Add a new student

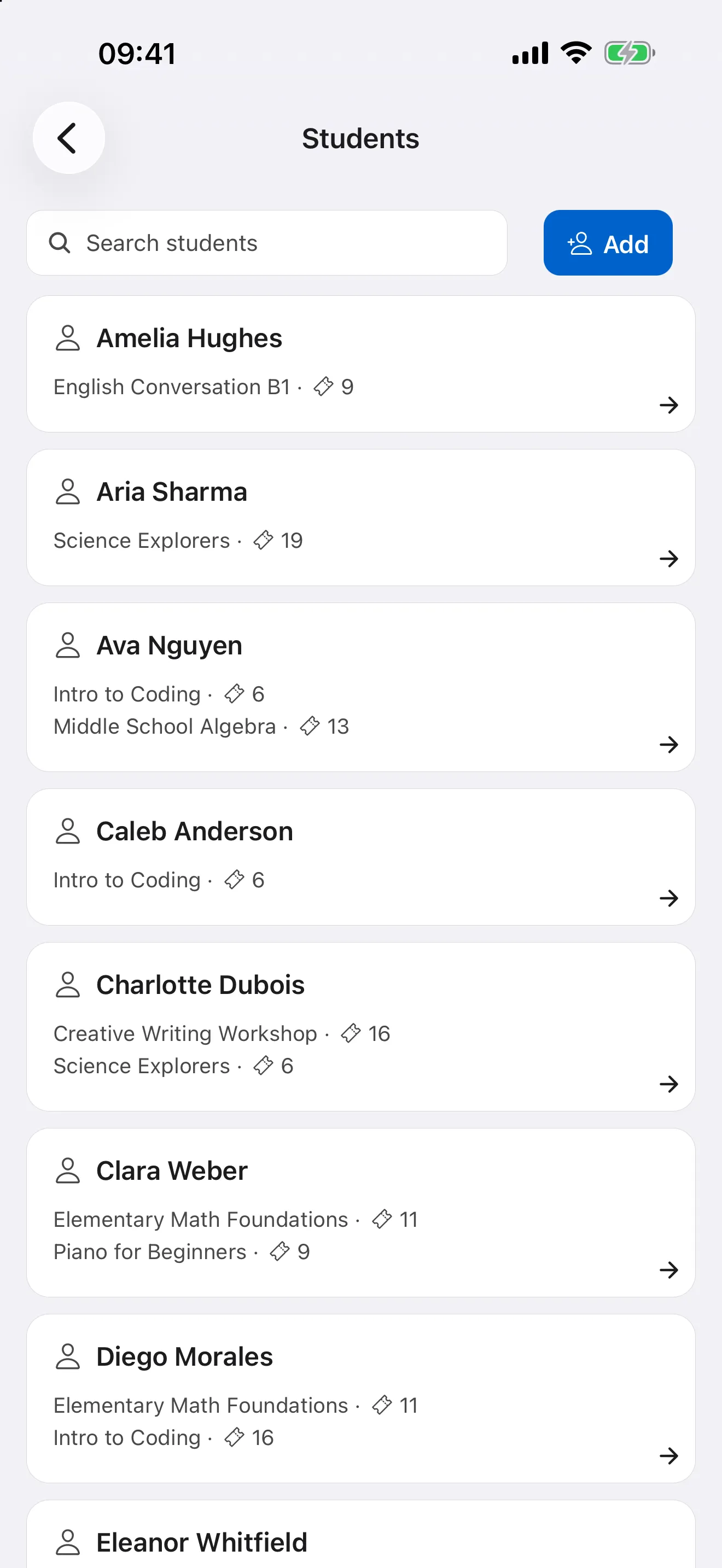(608, 243)
